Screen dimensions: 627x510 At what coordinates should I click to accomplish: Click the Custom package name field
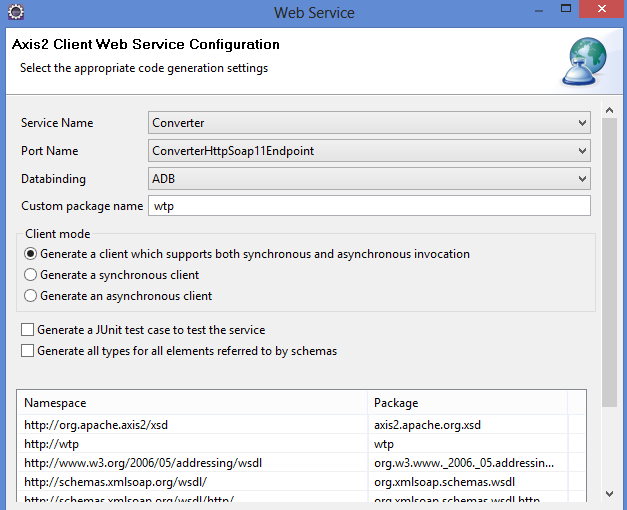369,206
